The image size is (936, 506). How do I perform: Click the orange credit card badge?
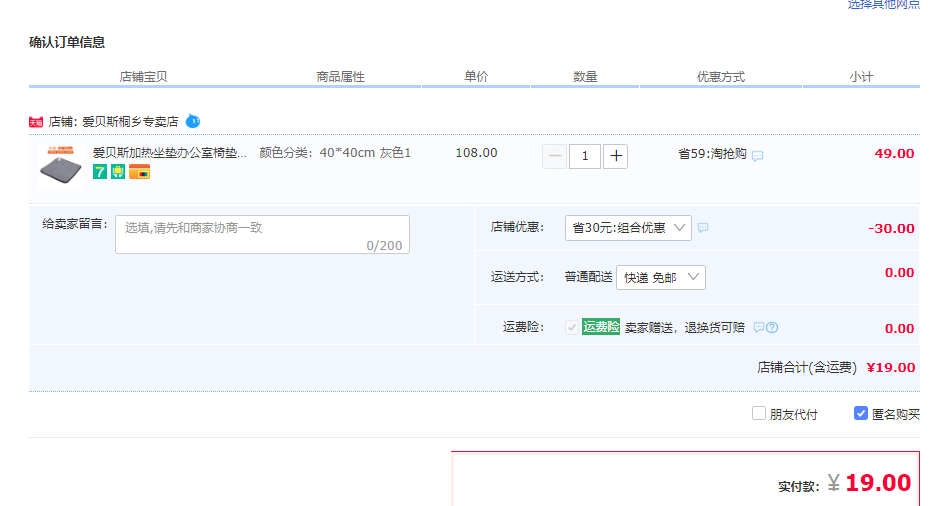[140, 172]
